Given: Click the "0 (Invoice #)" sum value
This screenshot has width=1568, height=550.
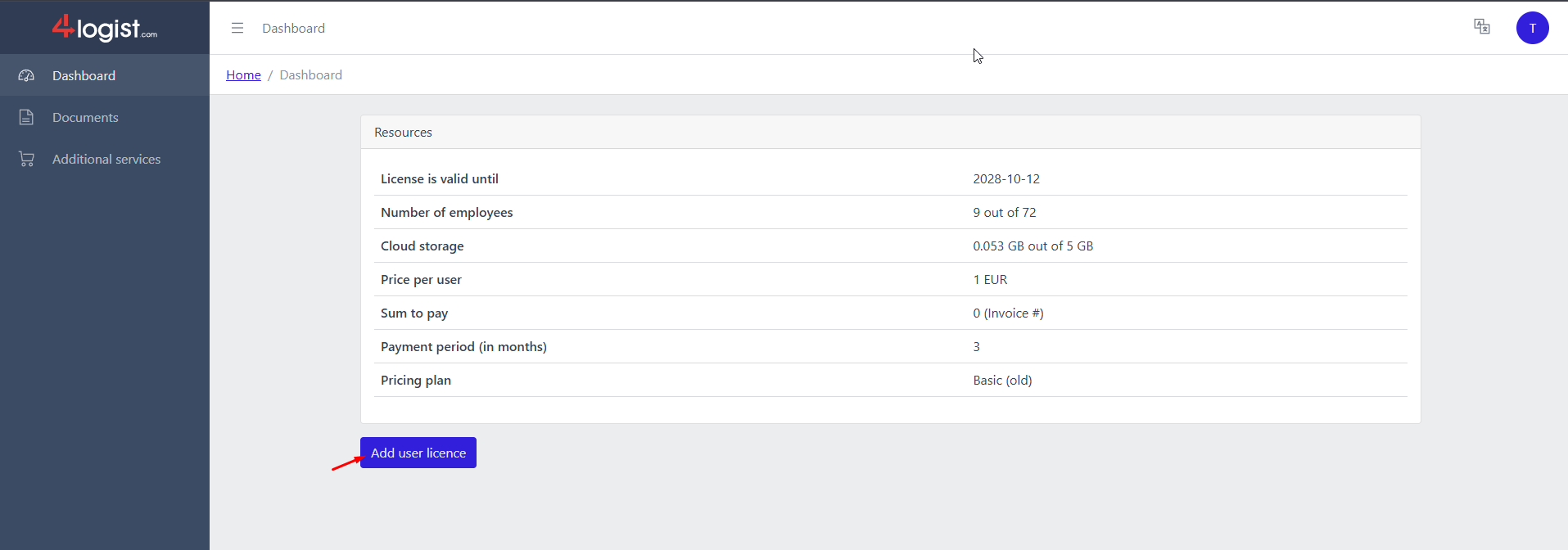Looking at the screenshot, I should pos(1007,313).
